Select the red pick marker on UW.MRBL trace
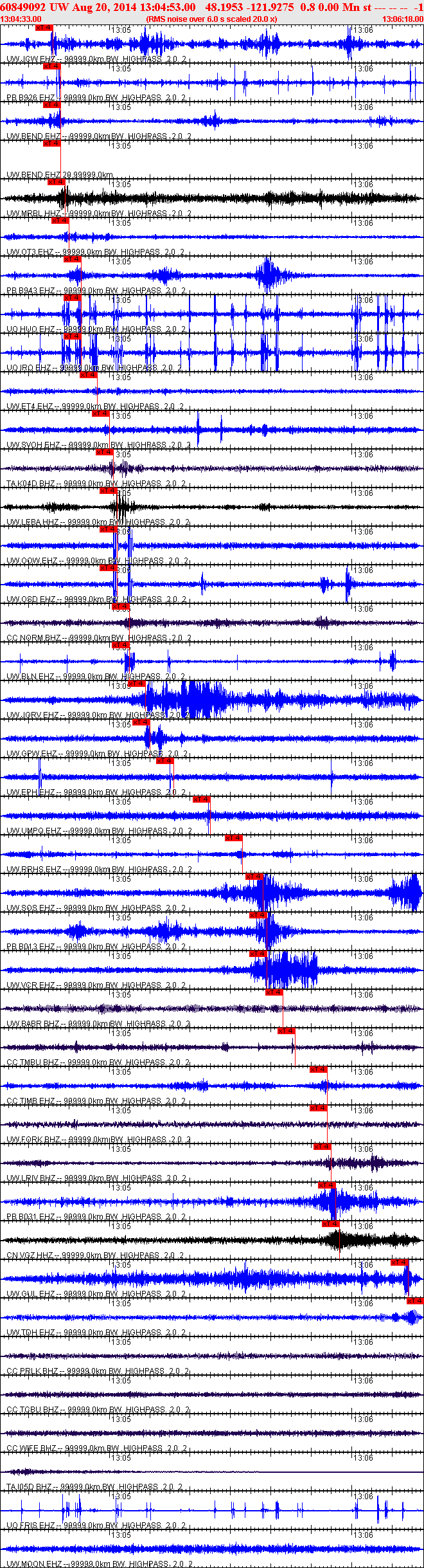Viewport: 424px width, 1568px height. click(57, 182)
